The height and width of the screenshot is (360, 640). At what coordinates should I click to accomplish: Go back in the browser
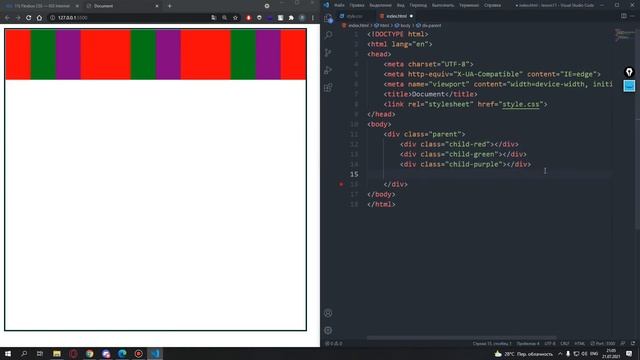coord(7,18)
